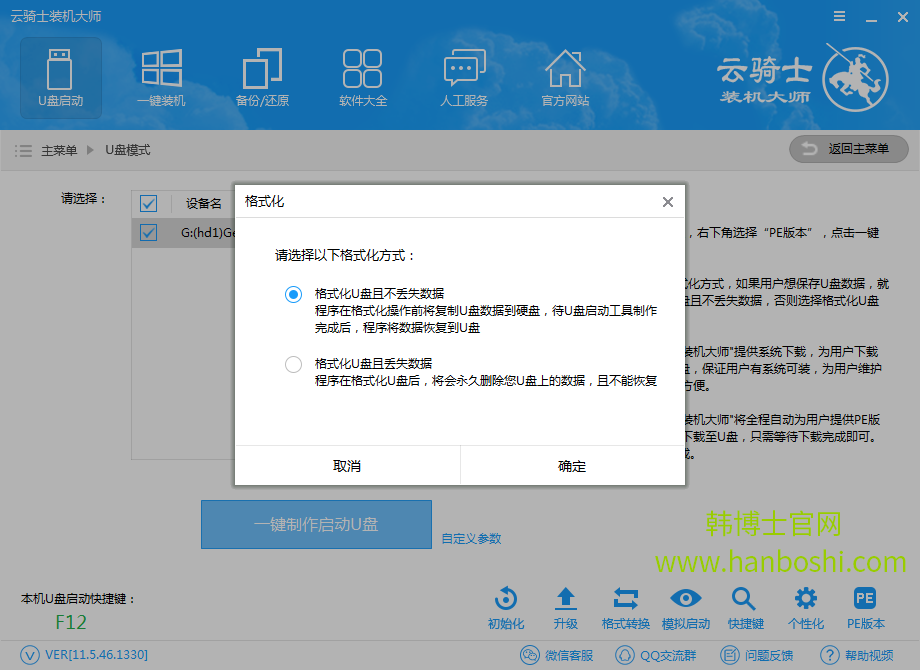This screenshot has height=670, width=920.
Task: Confirm formatting by clicking 确定
Action: pos(572,465)
